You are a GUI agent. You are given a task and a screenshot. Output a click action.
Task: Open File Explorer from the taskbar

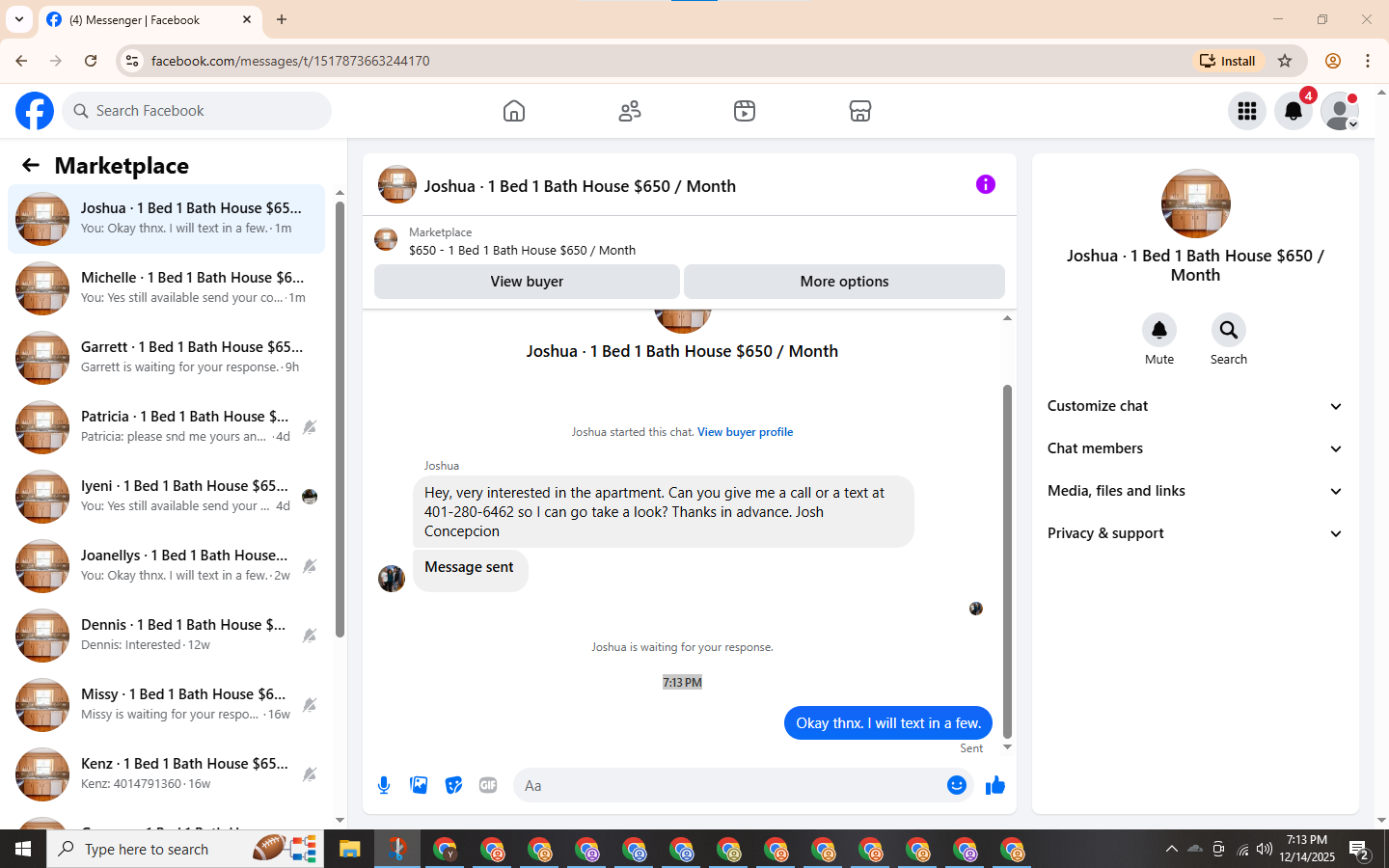(349, 849)
